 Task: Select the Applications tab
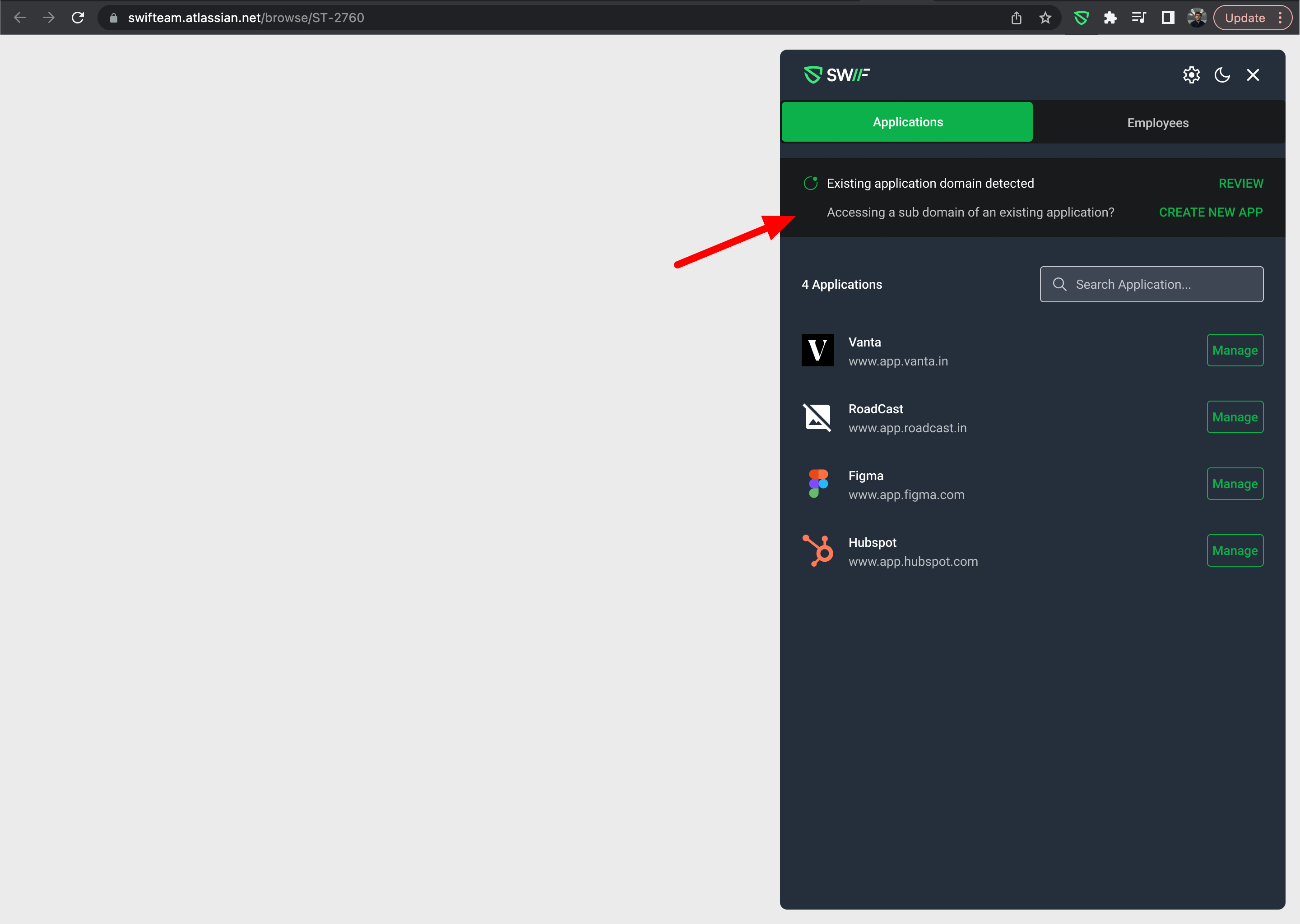coord(907,122)
